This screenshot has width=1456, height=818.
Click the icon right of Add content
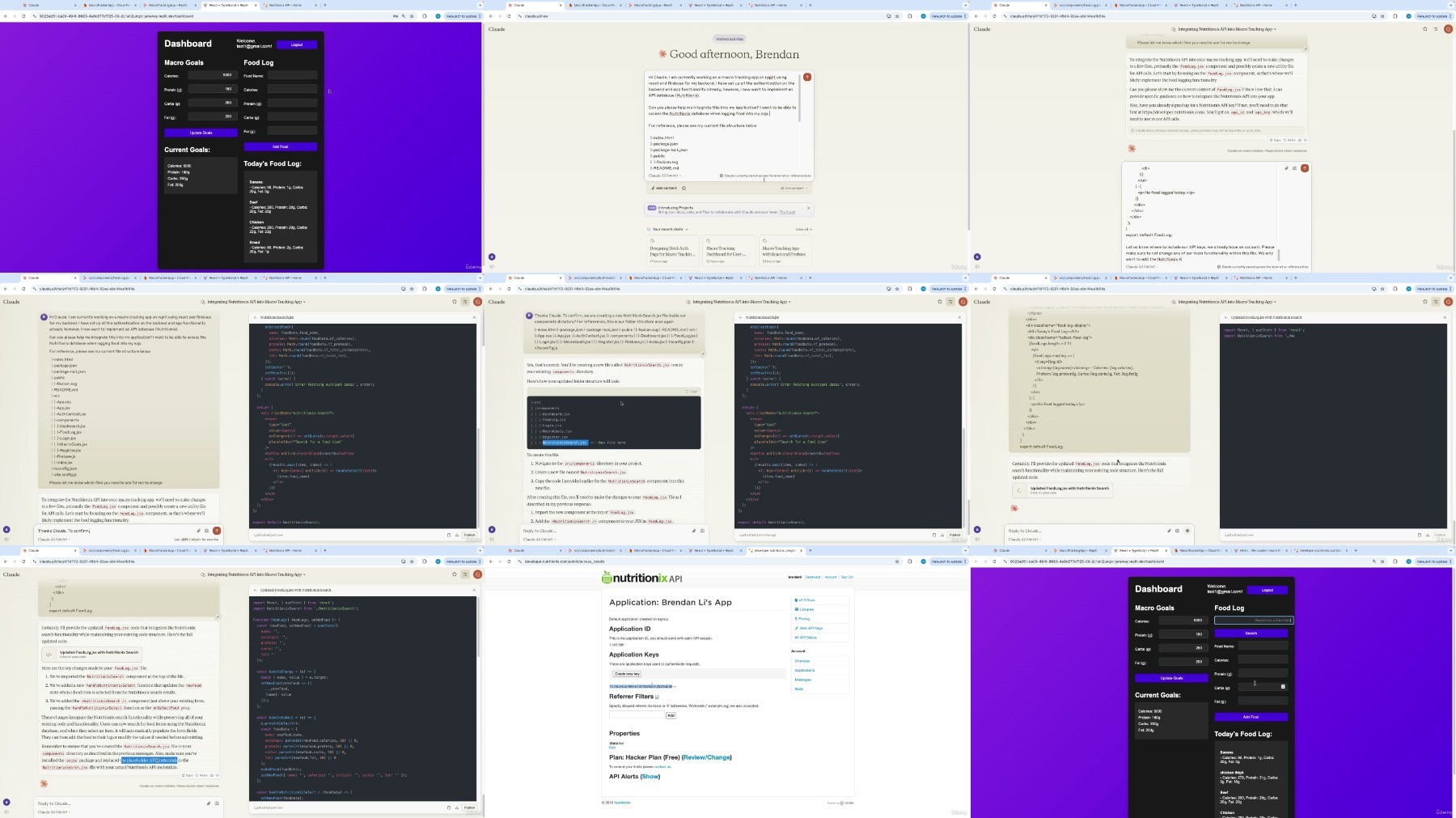pyautogui.click(x=684, y=188)
